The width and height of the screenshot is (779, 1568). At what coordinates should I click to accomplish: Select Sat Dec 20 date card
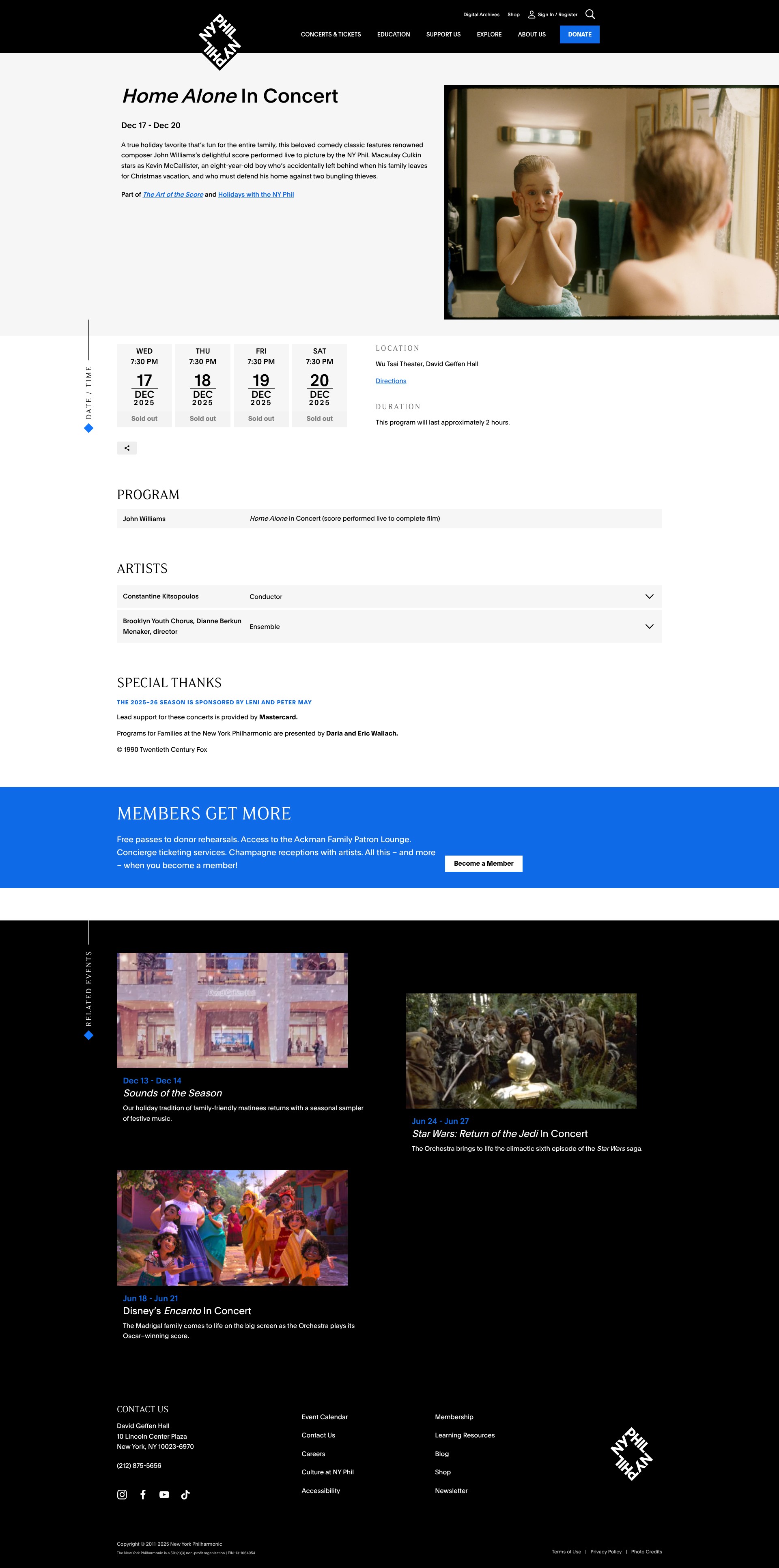pyautogui.click(x=320, y=385)
